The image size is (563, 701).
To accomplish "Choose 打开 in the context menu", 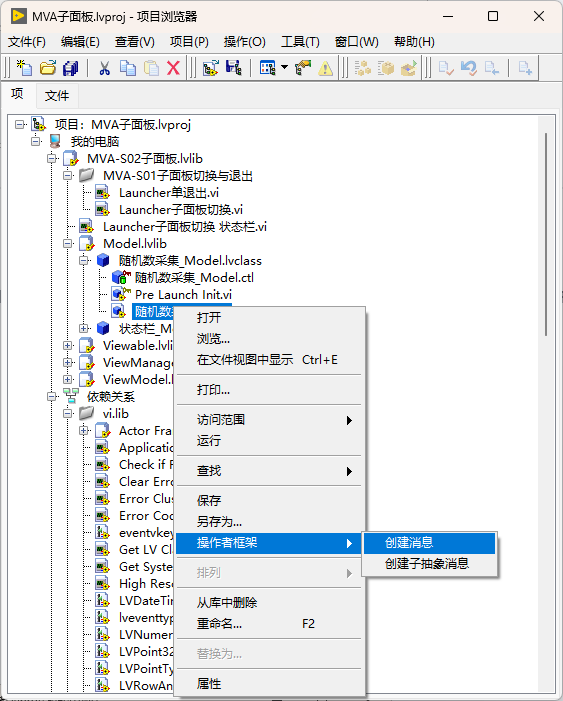I will coord(269,317).
